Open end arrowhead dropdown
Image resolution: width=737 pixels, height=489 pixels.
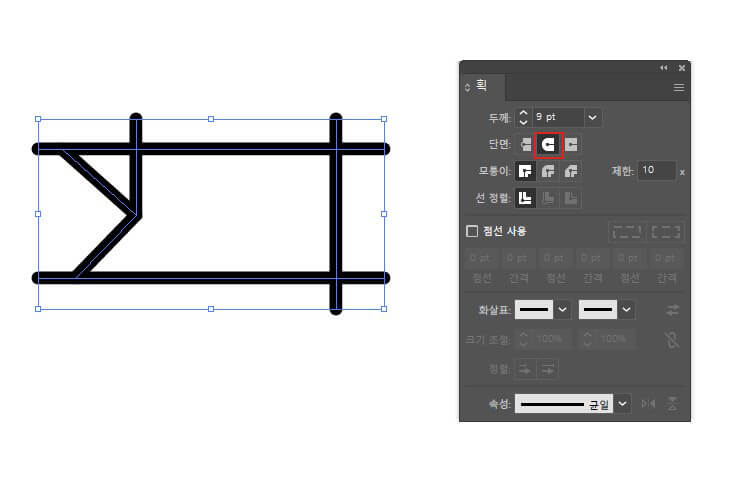click(x=626, y=310)
